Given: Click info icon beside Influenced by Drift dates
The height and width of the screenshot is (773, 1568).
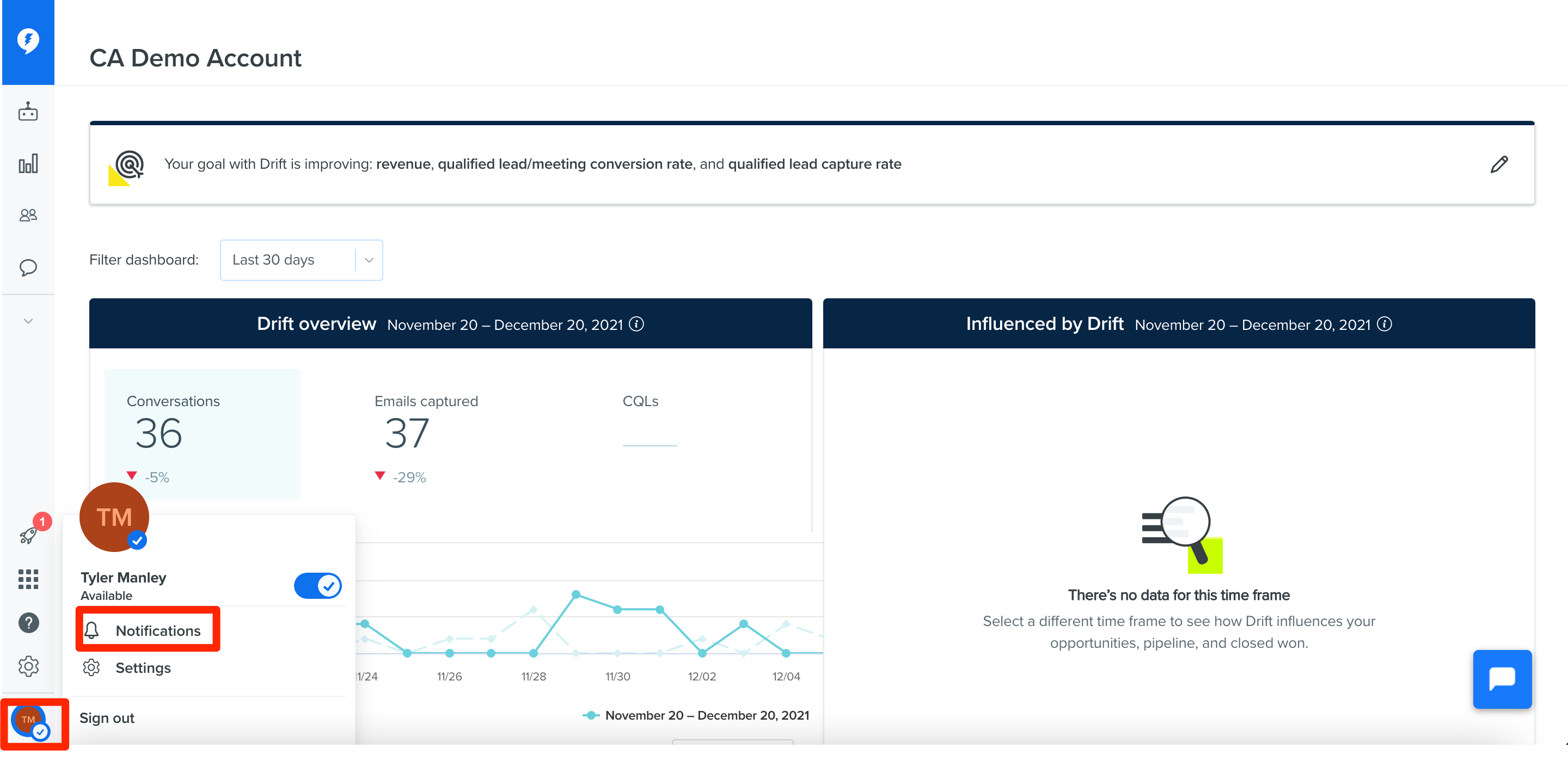Looking at the screenshot, I should [1384, 324].
